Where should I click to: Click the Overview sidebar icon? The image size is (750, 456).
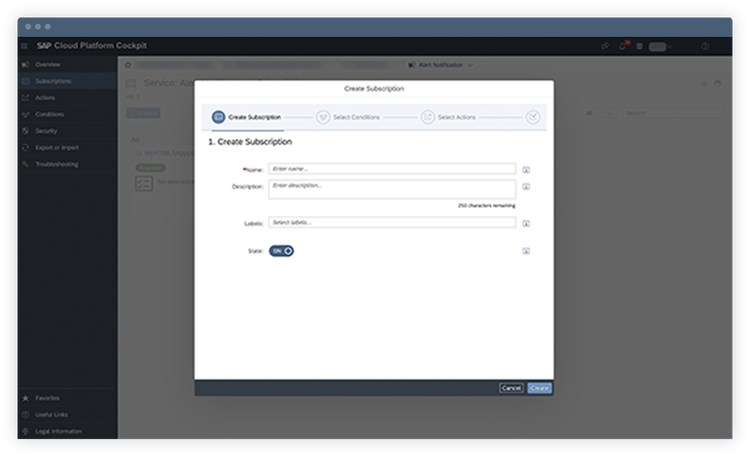tap(26, 65)
